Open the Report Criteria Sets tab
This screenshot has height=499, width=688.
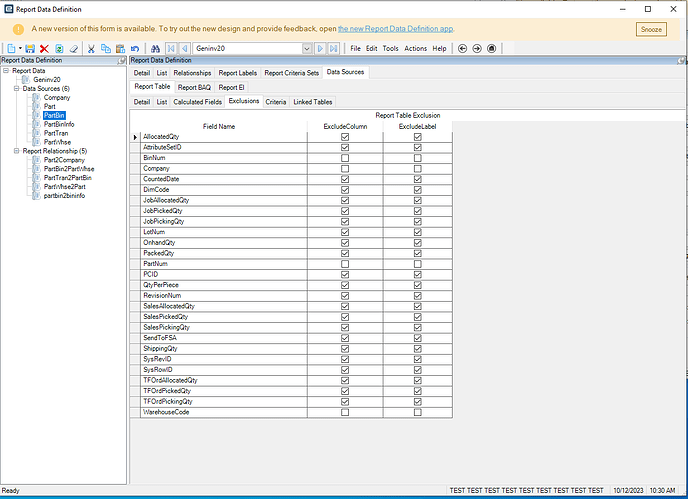(x=291, y=73)
